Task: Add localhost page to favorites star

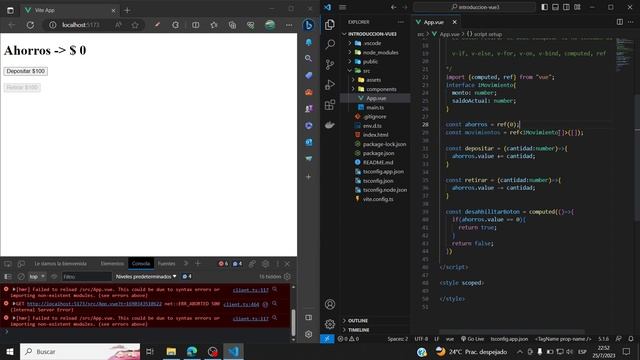Action: [135, 25]
